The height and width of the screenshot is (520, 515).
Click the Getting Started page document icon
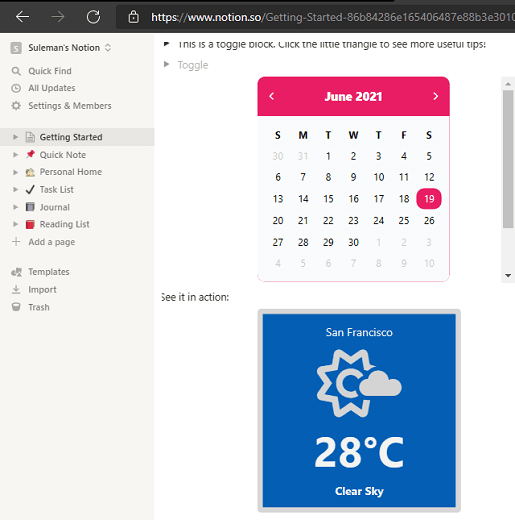pyautogui.click(x=30, y=137)
